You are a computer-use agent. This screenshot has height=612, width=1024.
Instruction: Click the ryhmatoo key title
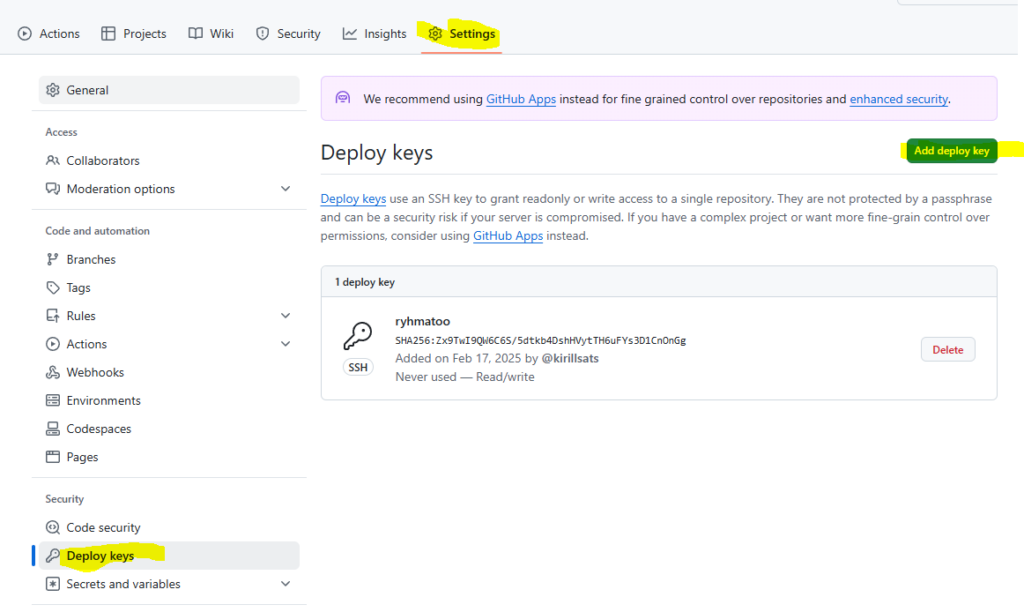[423, 321]
